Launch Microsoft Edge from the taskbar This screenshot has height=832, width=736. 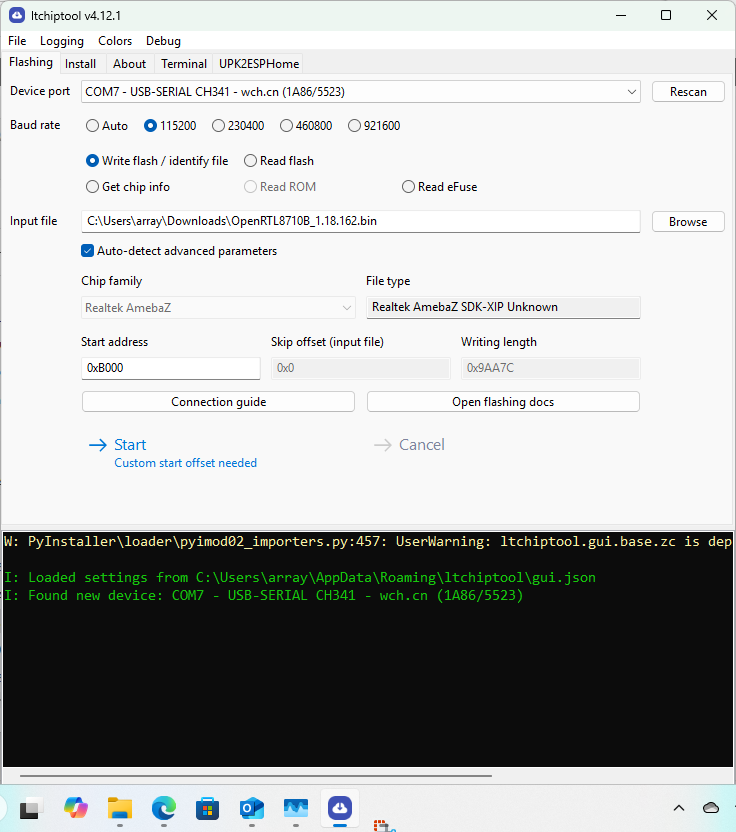[x=164, y=808]
